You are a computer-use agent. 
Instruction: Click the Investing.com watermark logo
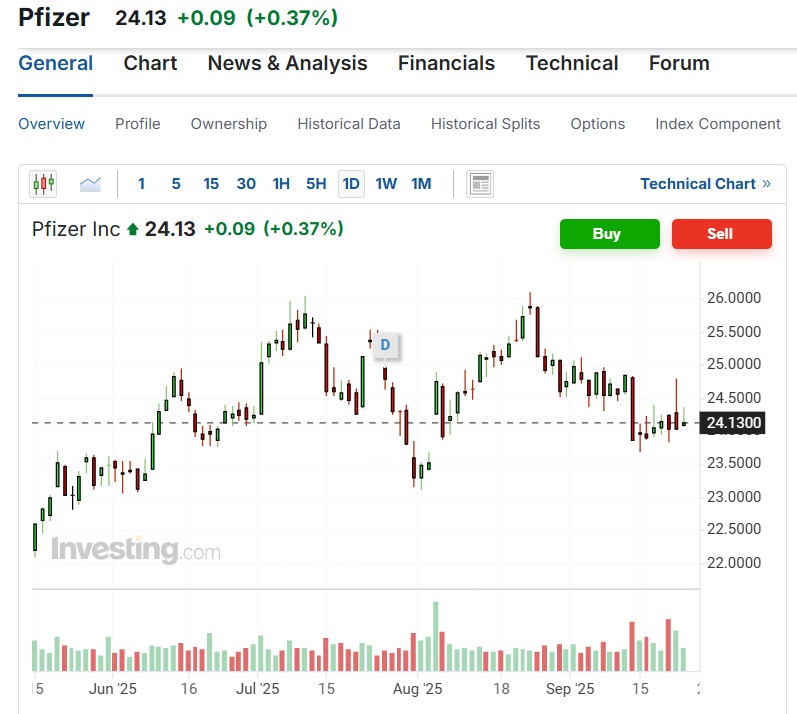coord(136,550)
